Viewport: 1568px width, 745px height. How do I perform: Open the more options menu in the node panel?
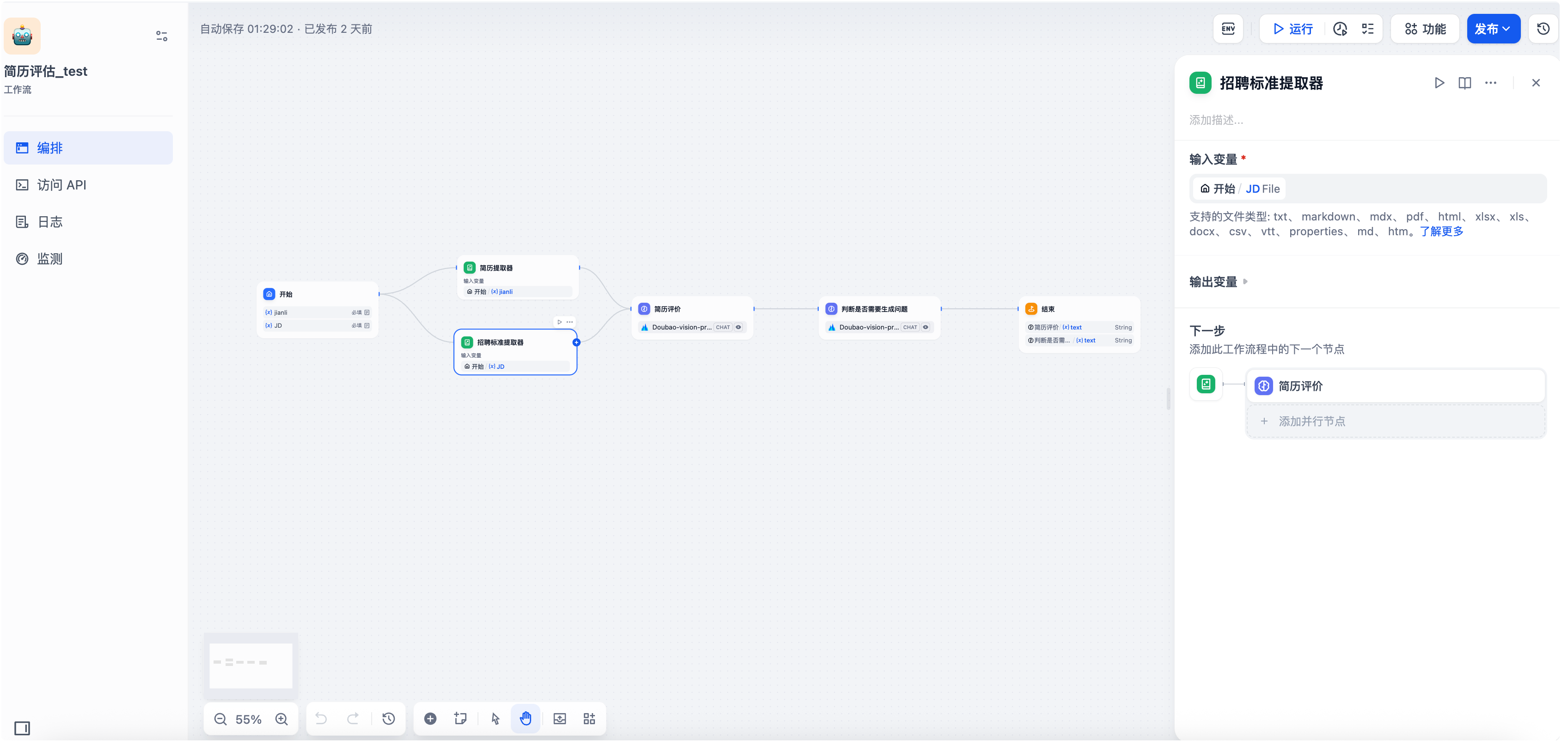click(1491, 83)
